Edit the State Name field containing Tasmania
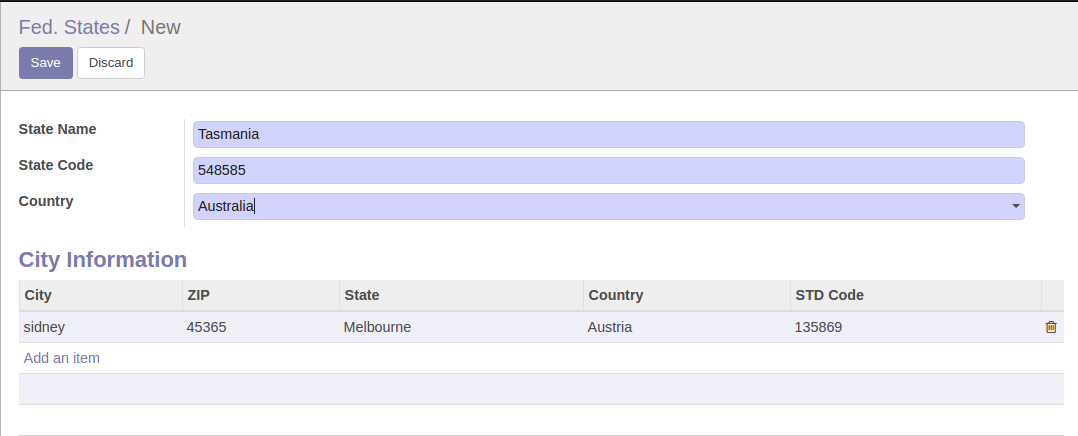 click(608, 134)
